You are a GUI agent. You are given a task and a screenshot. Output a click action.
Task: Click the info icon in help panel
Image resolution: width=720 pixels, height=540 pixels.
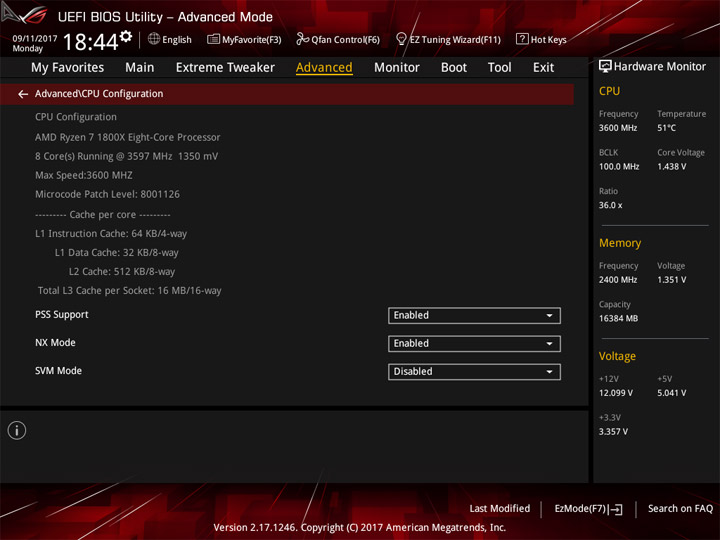[x=17, y=430]
